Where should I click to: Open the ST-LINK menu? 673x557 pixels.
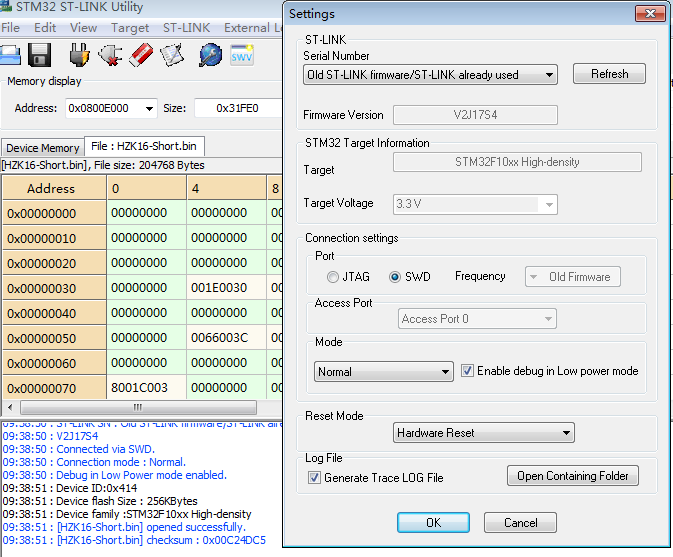point(186,28)
